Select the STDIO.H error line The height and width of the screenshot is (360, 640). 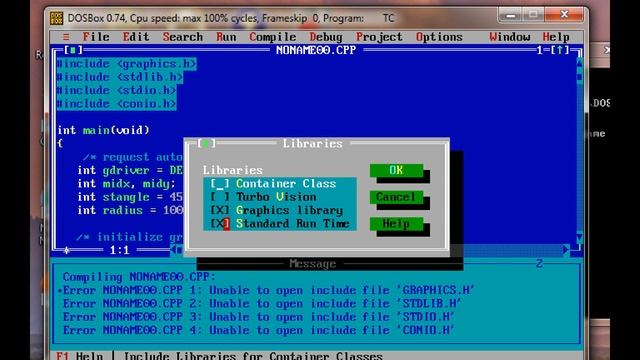[258, 317]
